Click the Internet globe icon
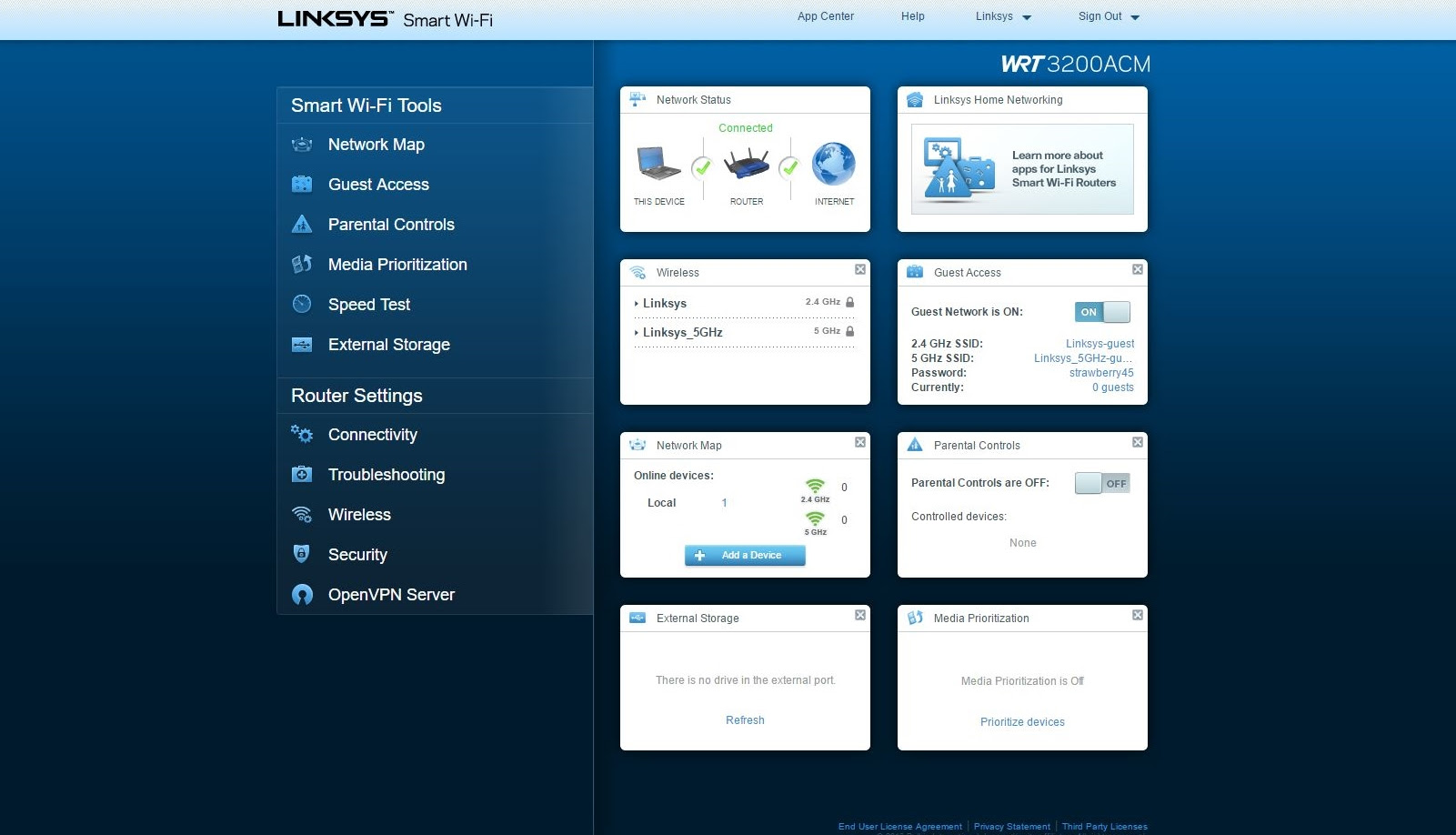Screen dimensions: 1456x835 pos(834,164)
